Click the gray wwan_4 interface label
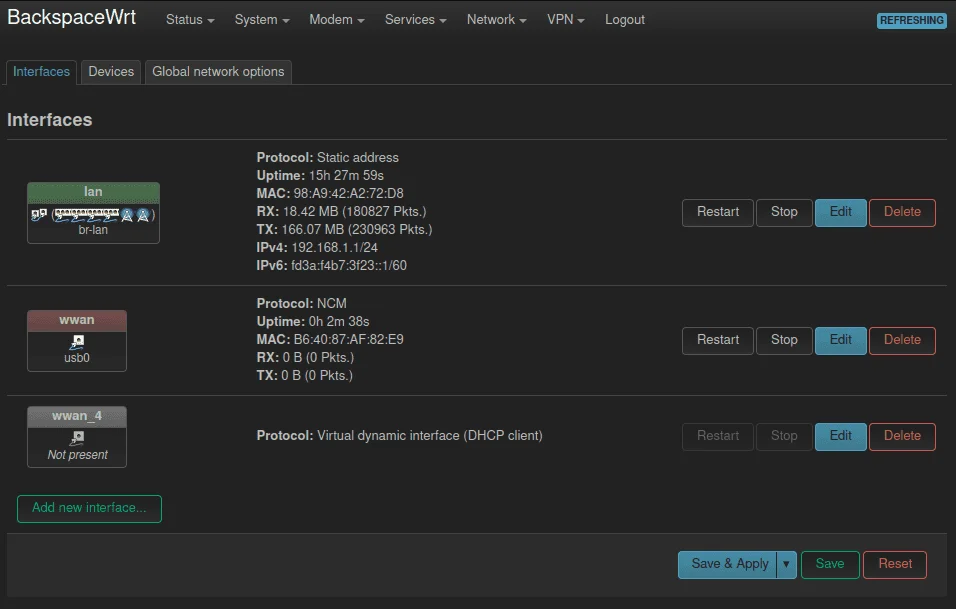Image resolution: width=956 pixels, height=609 pixels. pyautogui.click(x=77, y=416)
